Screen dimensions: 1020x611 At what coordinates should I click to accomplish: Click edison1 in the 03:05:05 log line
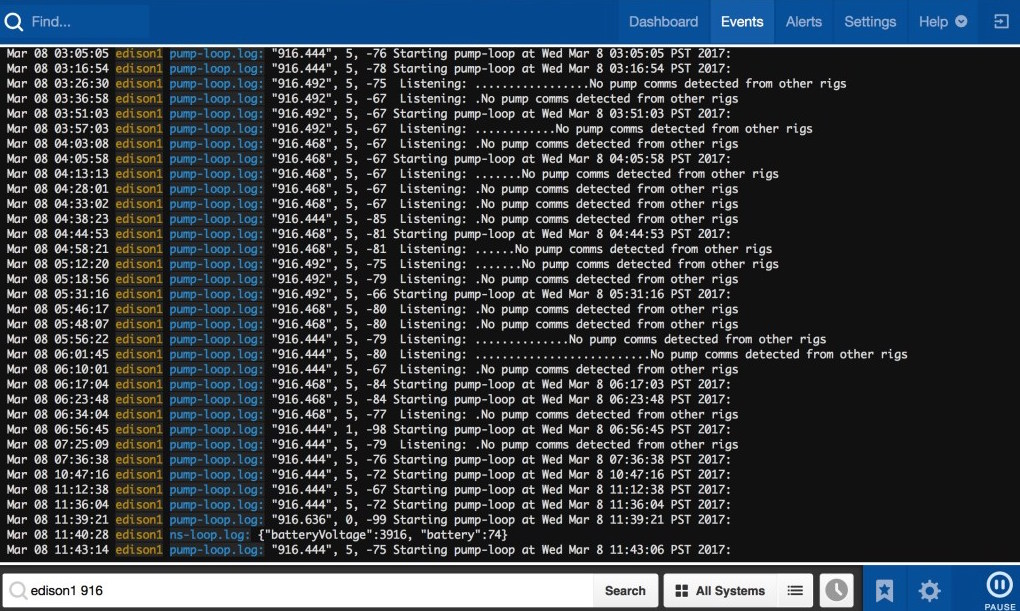(x=139, y=53)
